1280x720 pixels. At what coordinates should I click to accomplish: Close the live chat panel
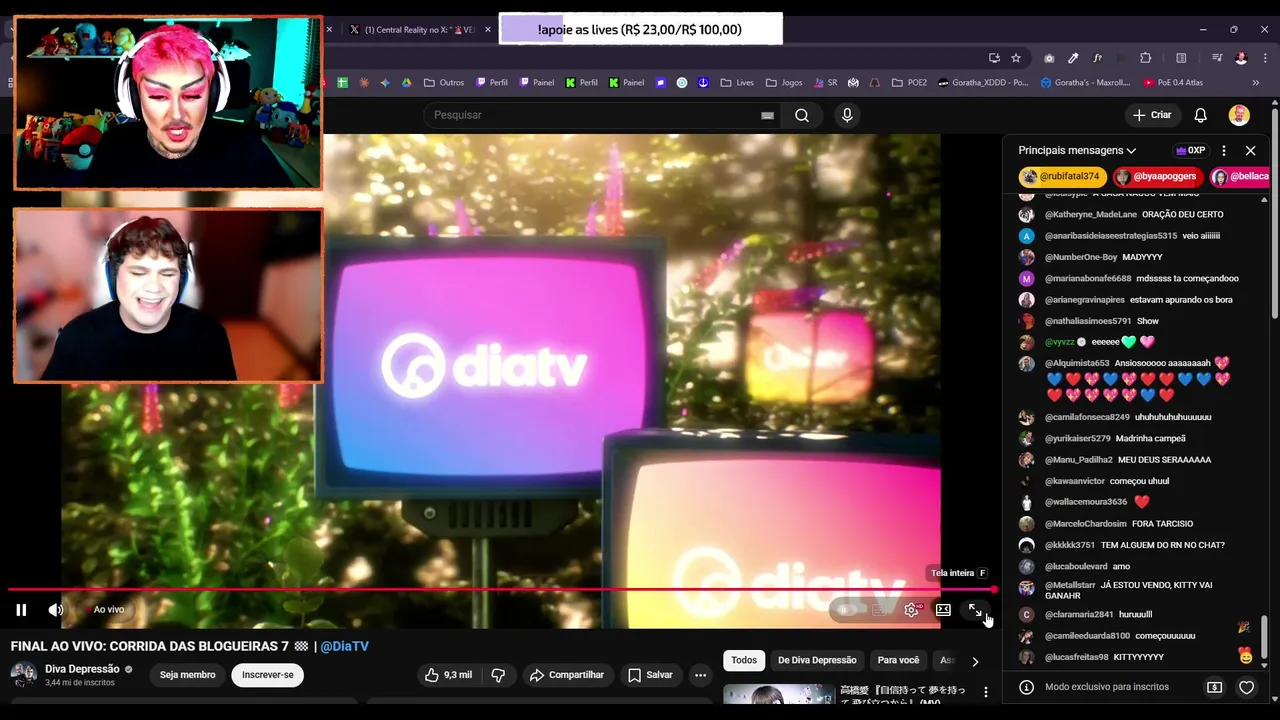click(x=1250, y=150)
